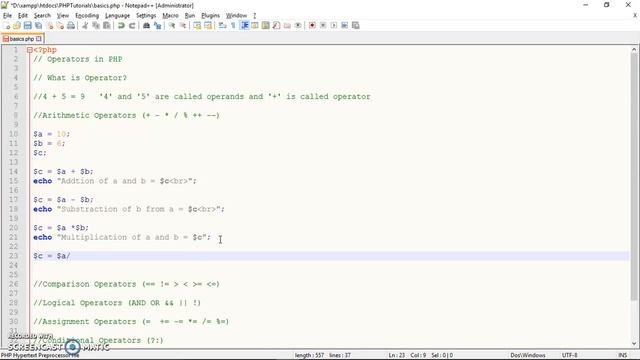Open the Edit menu
The image size is (640, 360).
(x=23, y=16)
